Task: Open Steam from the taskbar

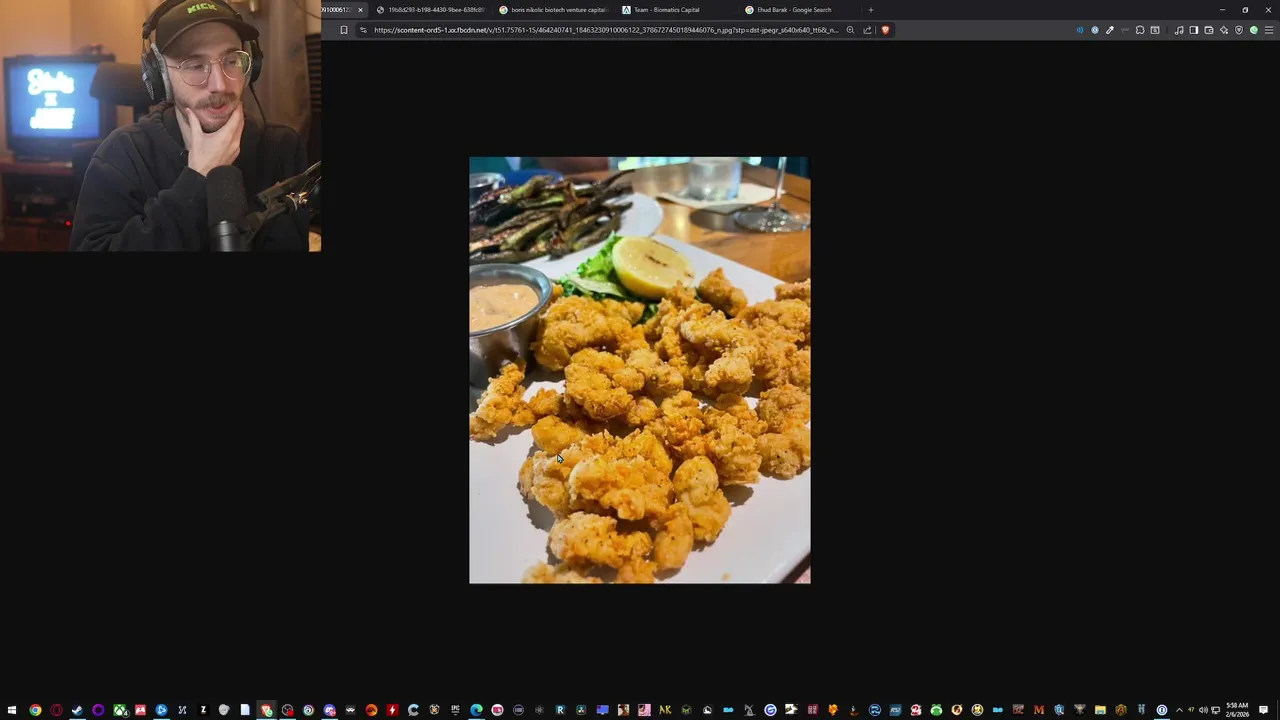Action: pos(77,710)
